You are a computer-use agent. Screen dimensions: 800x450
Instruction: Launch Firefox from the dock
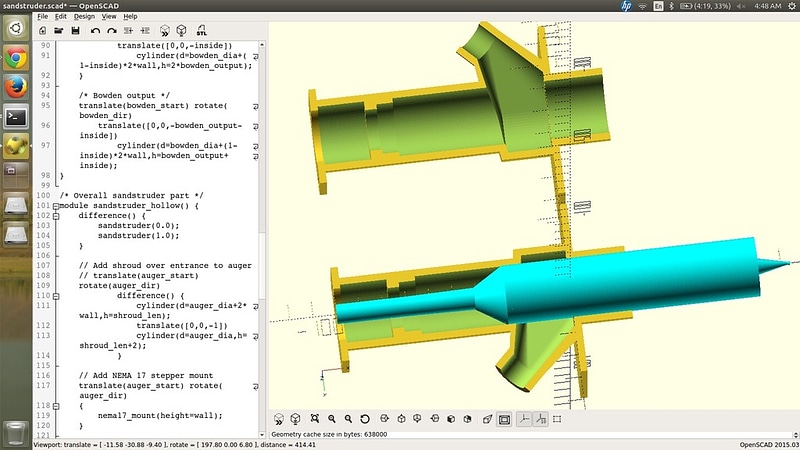point(16,87)
